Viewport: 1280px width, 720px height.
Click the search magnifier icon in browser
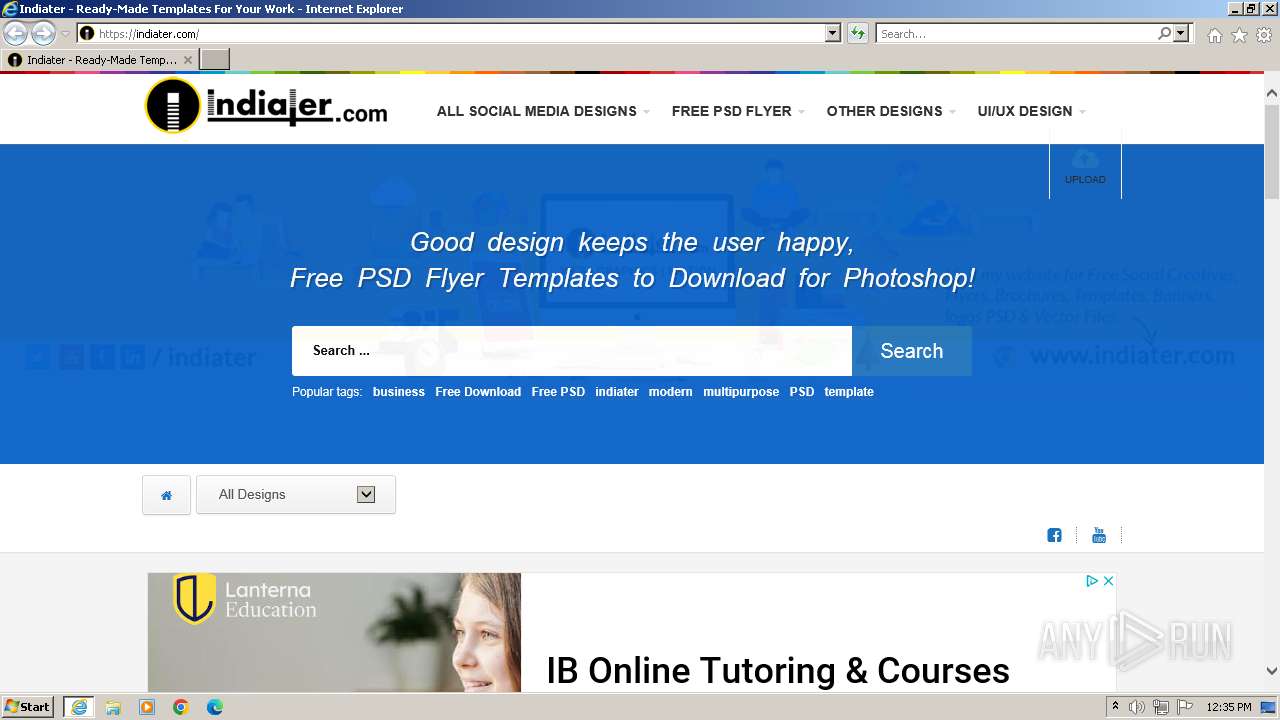coord(1164,33)
